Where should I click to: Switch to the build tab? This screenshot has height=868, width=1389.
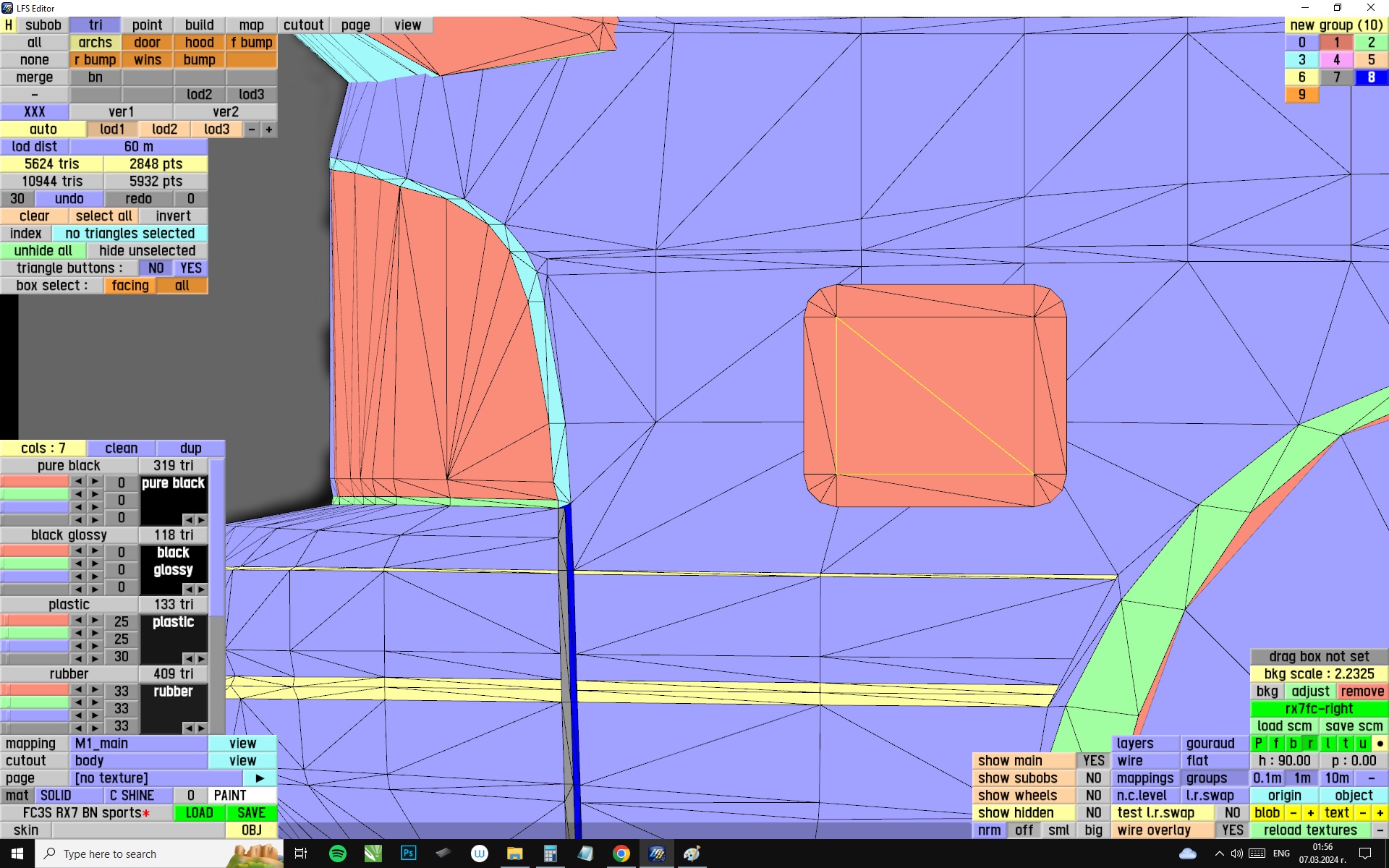pyautogui.click(x=199, y=25)
